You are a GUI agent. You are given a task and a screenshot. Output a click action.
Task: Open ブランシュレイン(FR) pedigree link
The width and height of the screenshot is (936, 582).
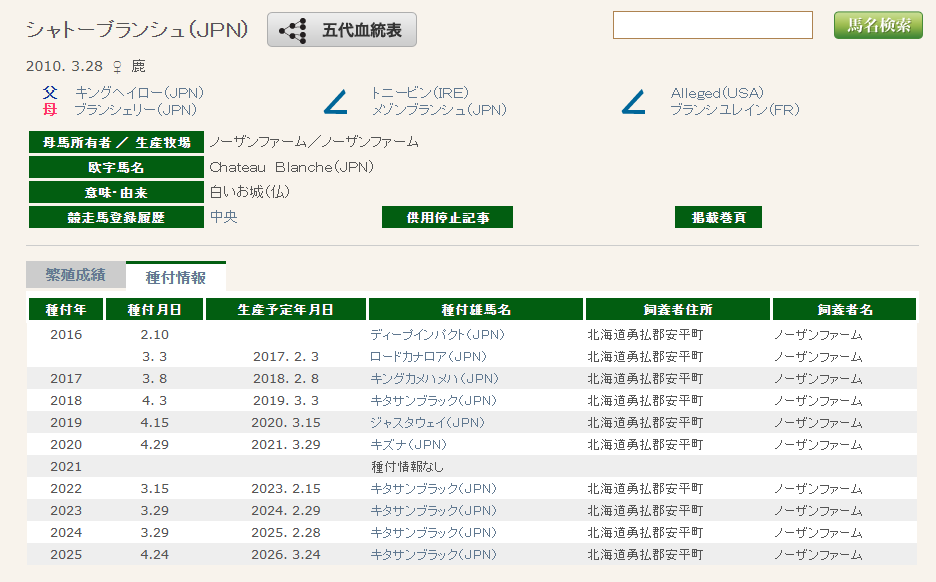pyautogui.click(x=735, y=110)
